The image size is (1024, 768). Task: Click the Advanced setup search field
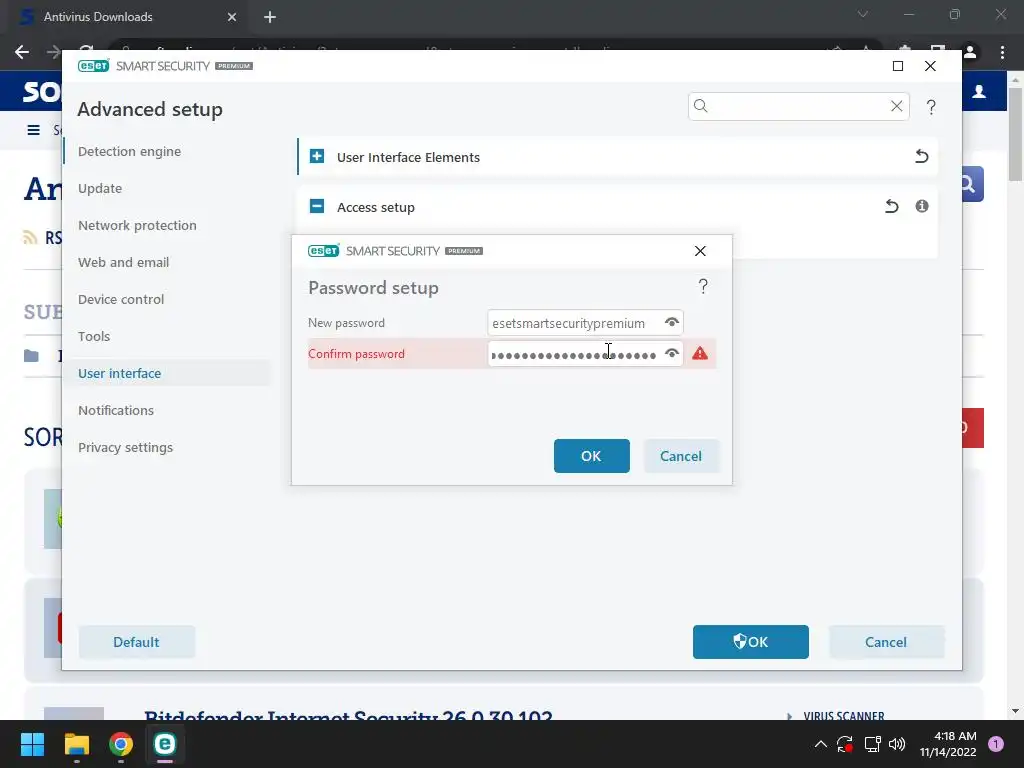[799, 106]
